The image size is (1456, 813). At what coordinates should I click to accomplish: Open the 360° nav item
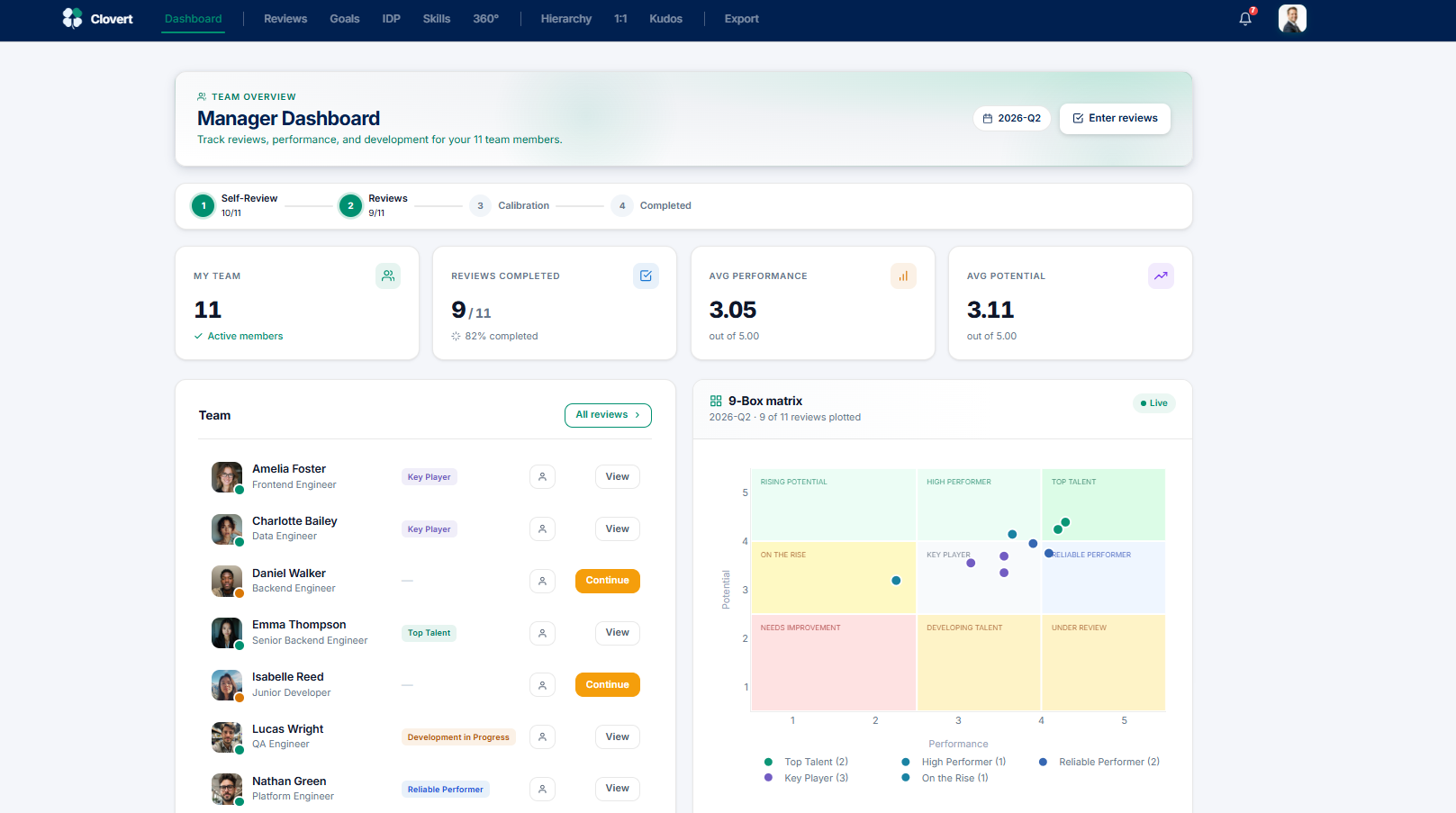tap(486, 19)
